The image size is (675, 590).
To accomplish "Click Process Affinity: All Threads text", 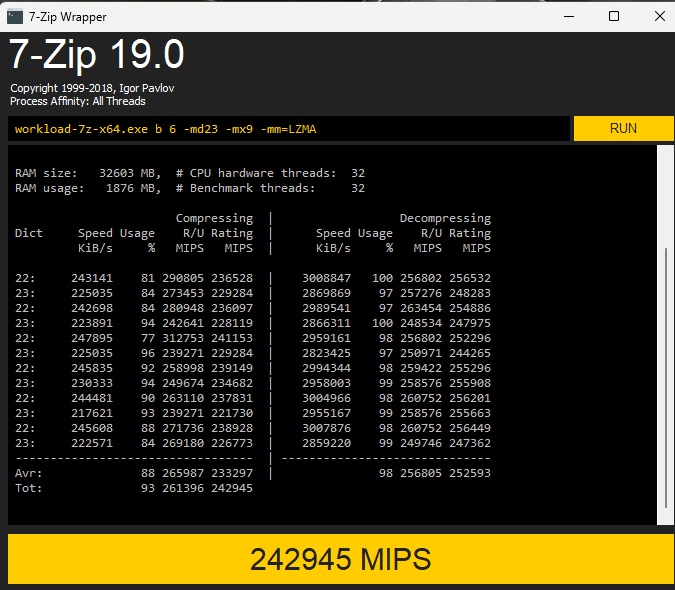I will pyautogui.click(x=77, y=101).
